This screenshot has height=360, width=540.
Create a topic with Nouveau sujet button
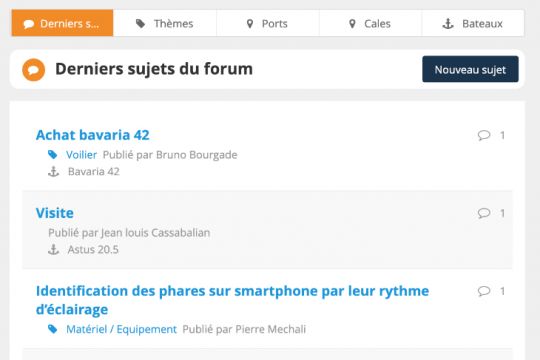[470, 69]
